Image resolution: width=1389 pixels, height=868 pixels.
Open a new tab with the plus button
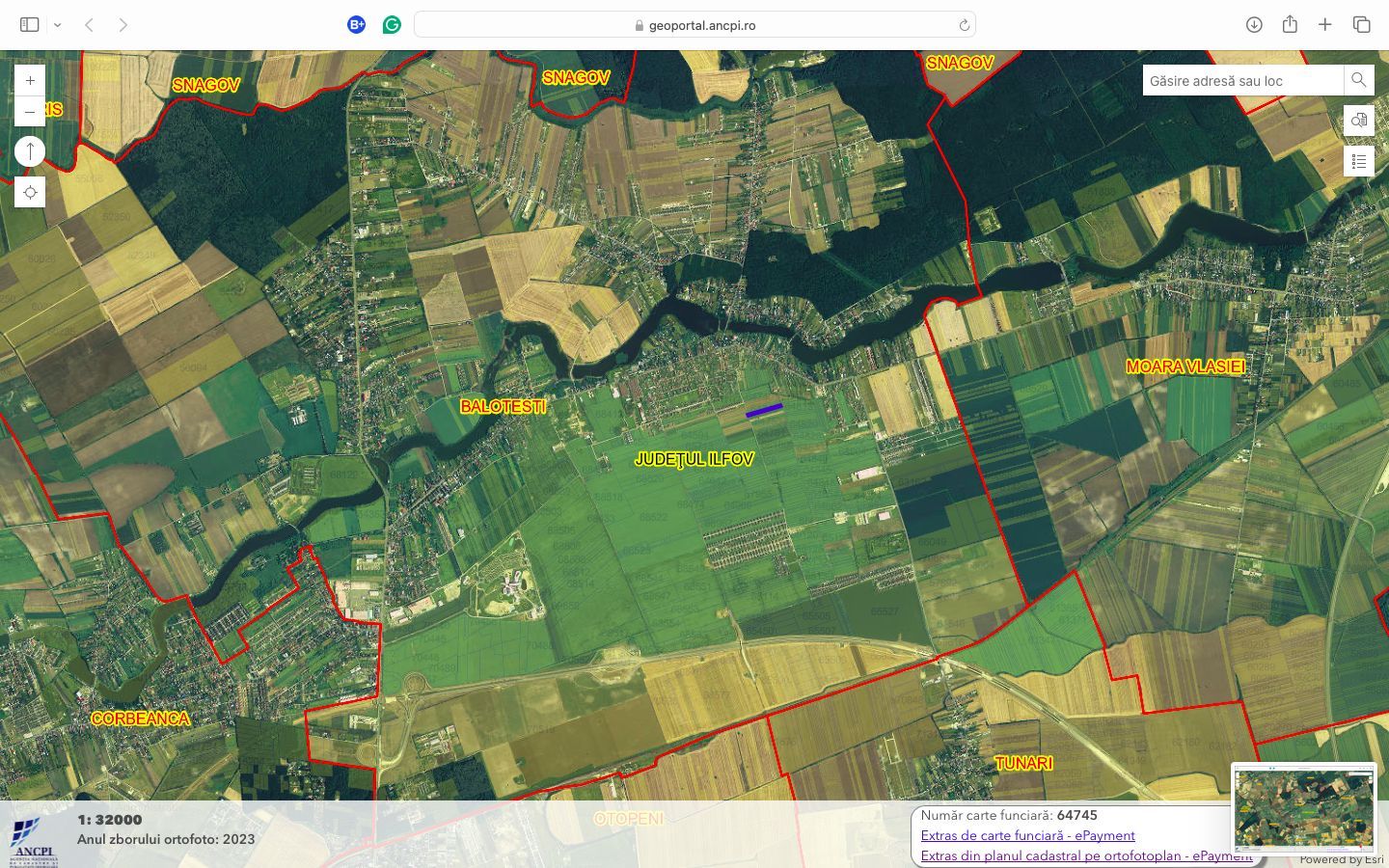coord(1325,24)
